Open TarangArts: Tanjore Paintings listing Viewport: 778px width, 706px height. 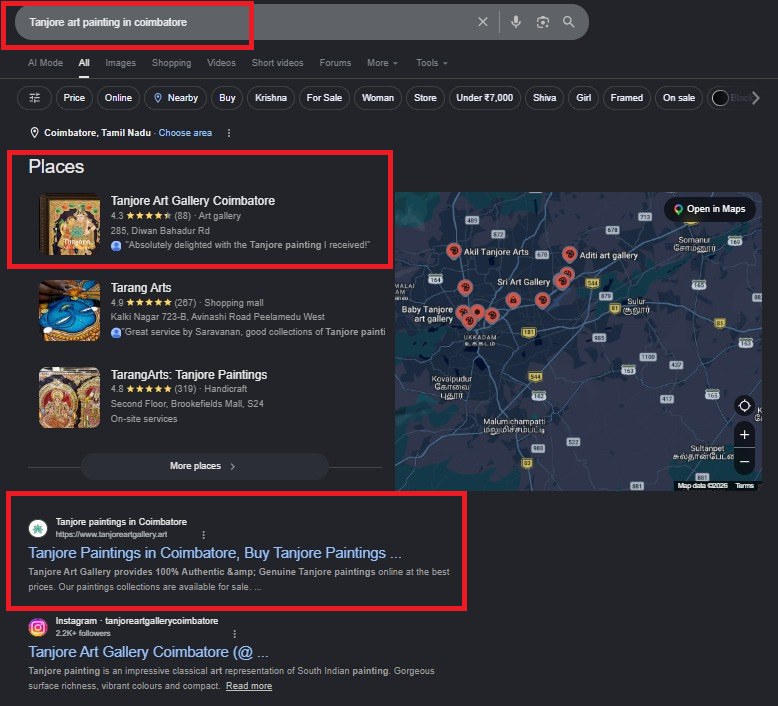click(189, 375)
